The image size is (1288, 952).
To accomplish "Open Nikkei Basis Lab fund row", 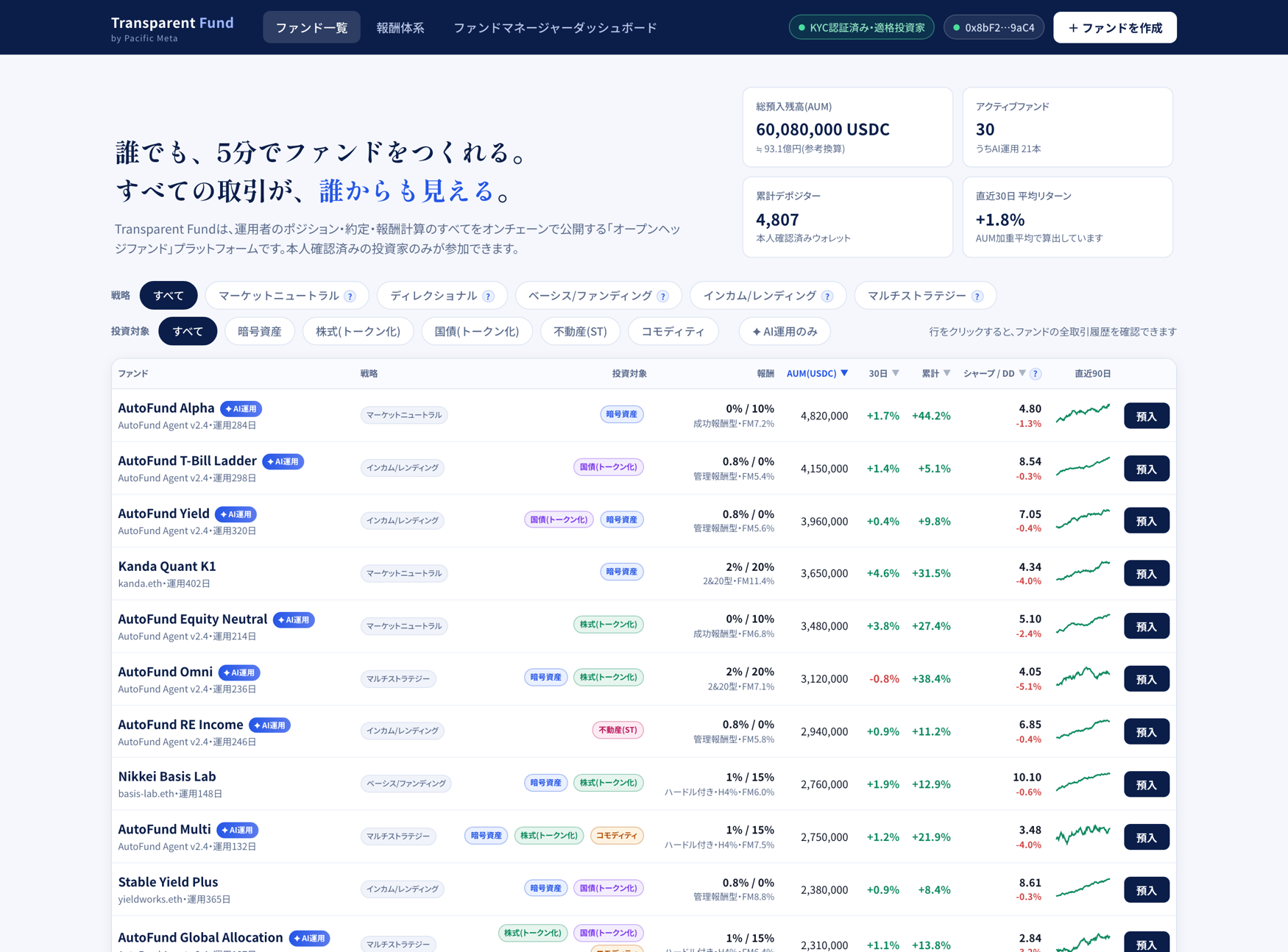I will [x=644, y=784].
